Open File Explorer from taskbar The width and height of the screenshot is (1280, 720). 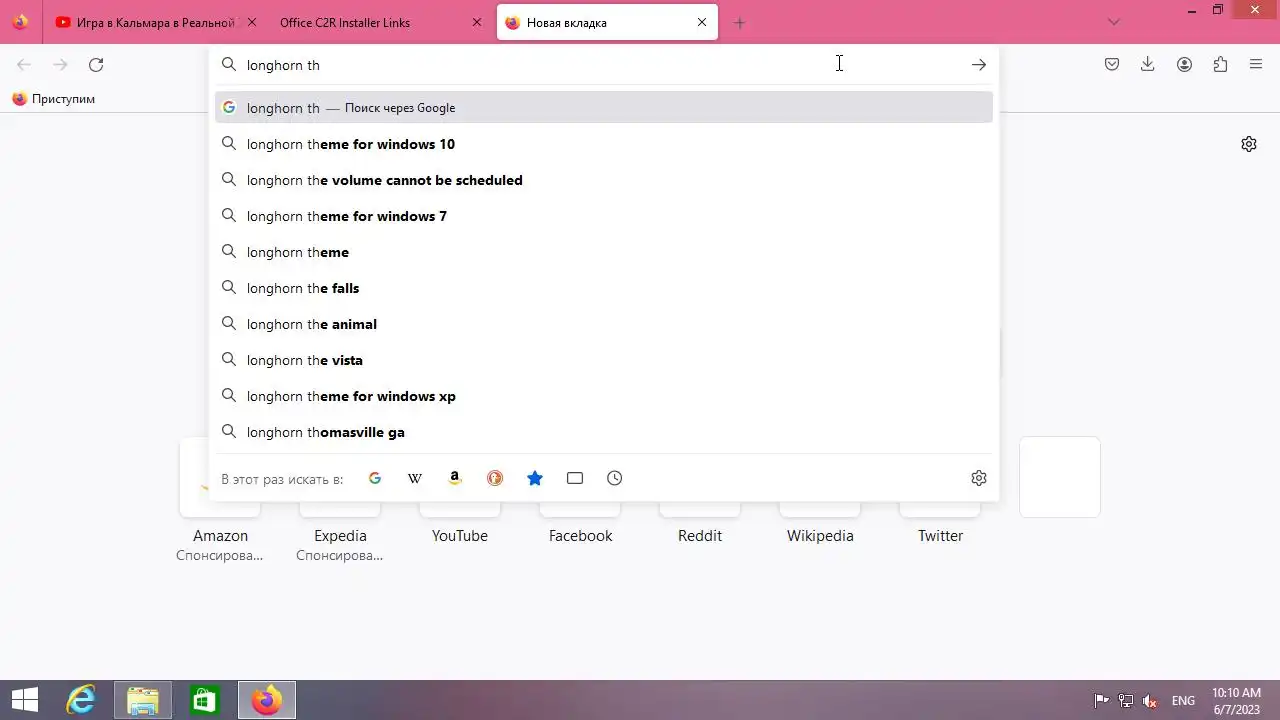point(143,700)
